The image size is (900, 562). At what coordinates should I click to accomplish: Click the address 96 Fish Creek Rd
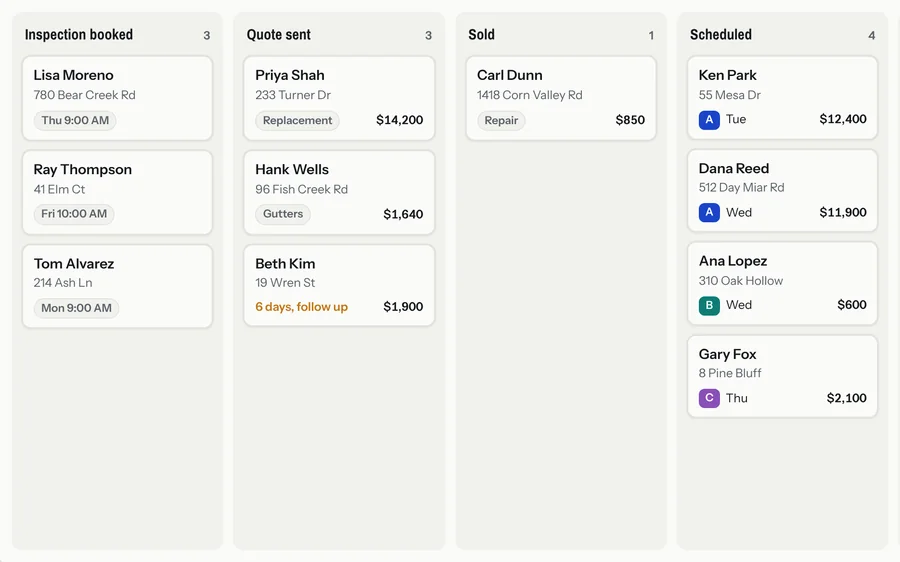301,189
